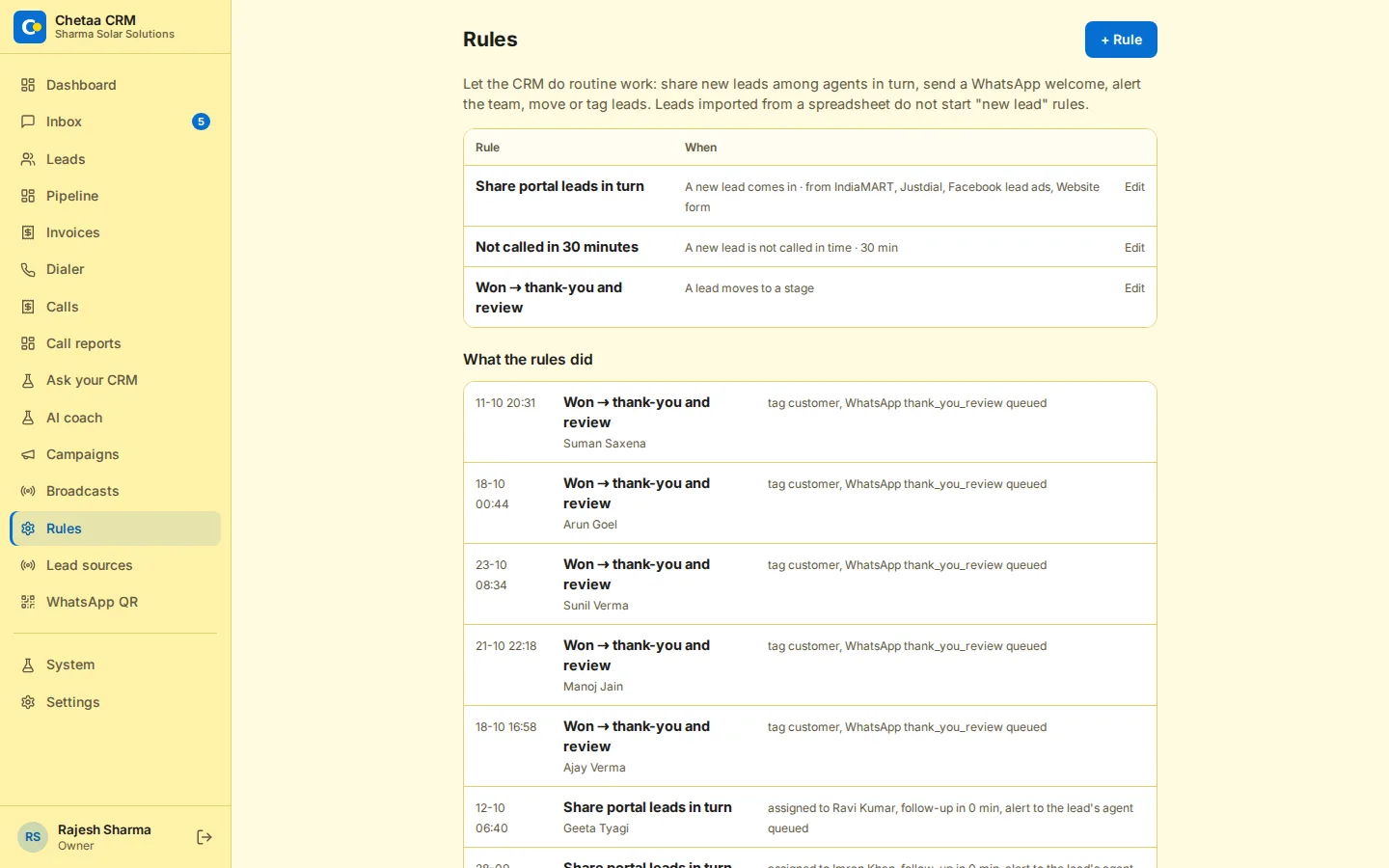Click the WhatsApp QR code icon
This screenshot has height=868, width=1389.
[28, 602]
